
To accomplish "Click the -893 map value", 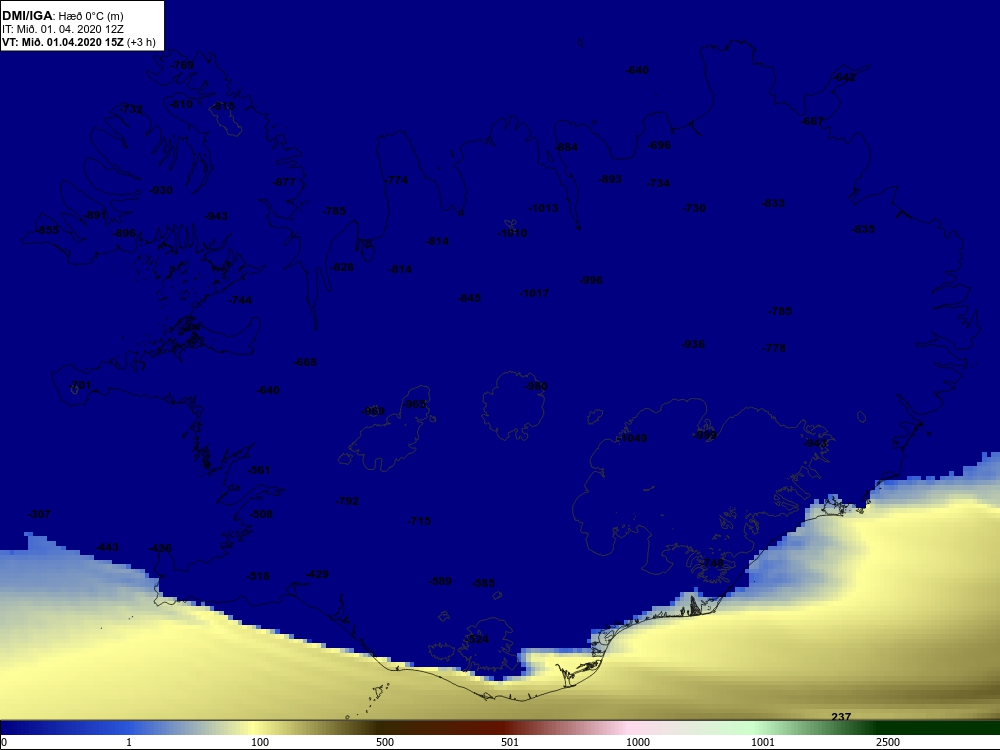I will (610, 179).
